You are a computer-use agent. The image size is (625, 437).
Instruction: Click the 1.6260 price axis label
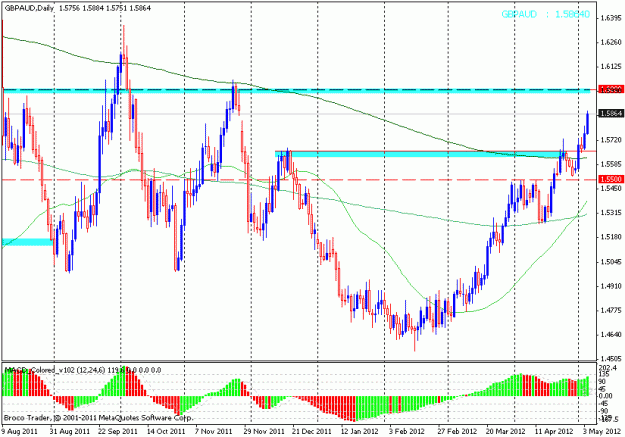(x=611, y=42)
